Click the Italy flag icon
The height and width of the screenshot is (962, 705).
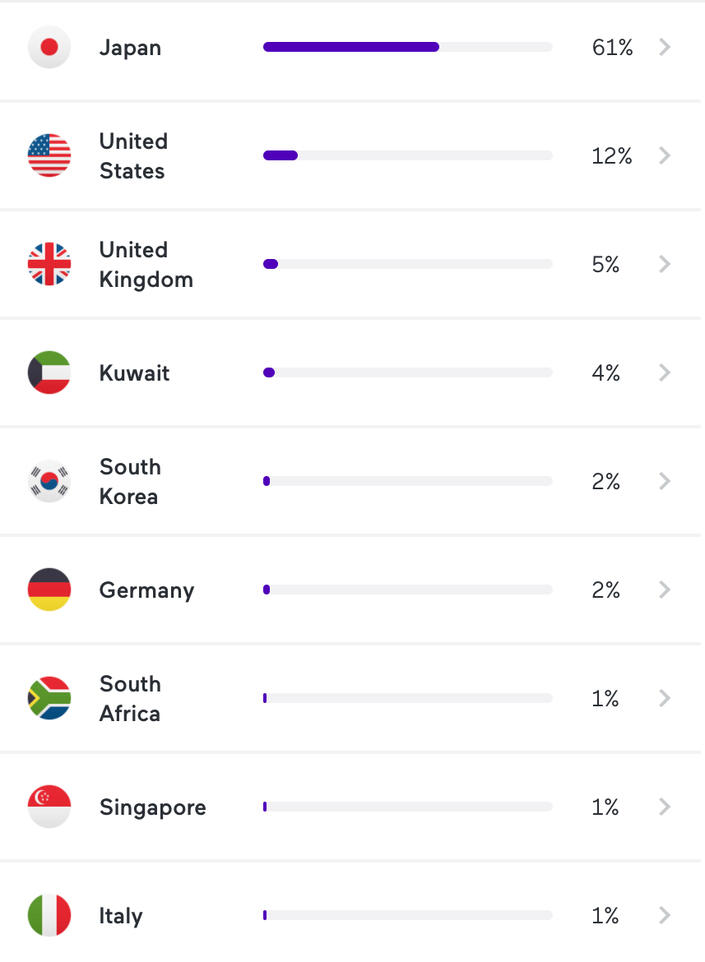[49, 915]
